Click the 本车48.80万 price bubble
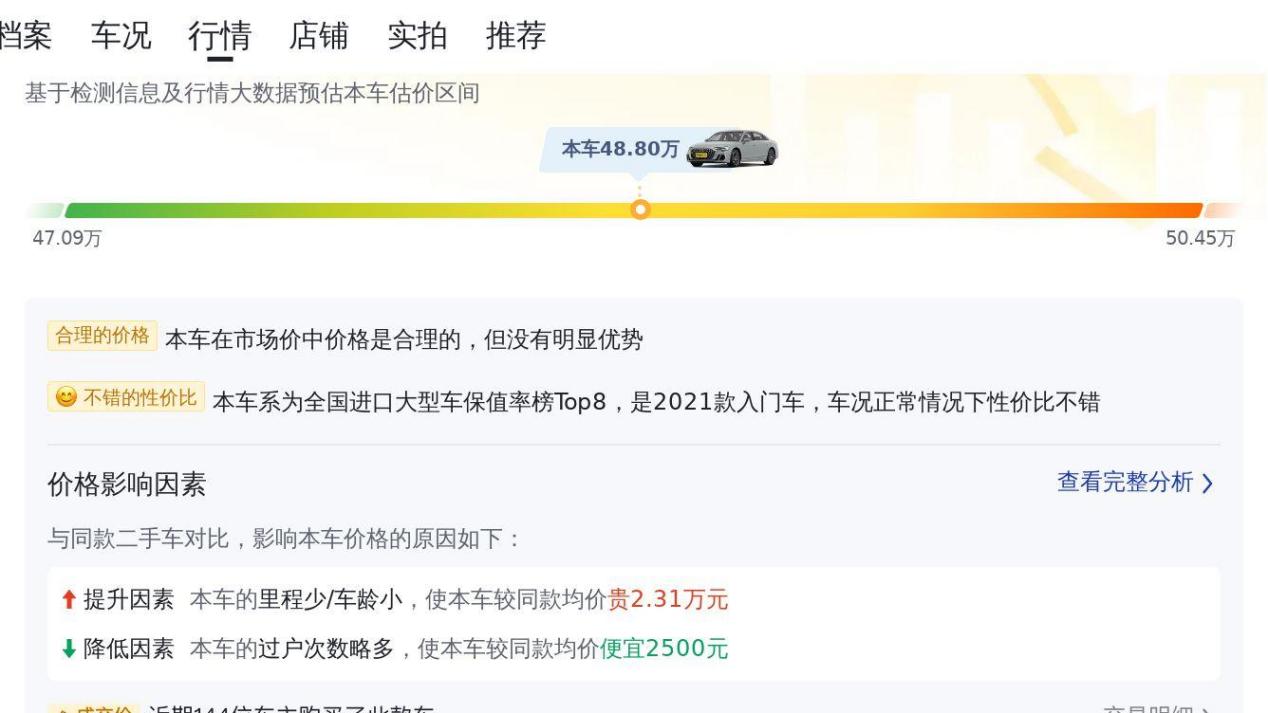1268x713 pixels. (x=620, y=150)
